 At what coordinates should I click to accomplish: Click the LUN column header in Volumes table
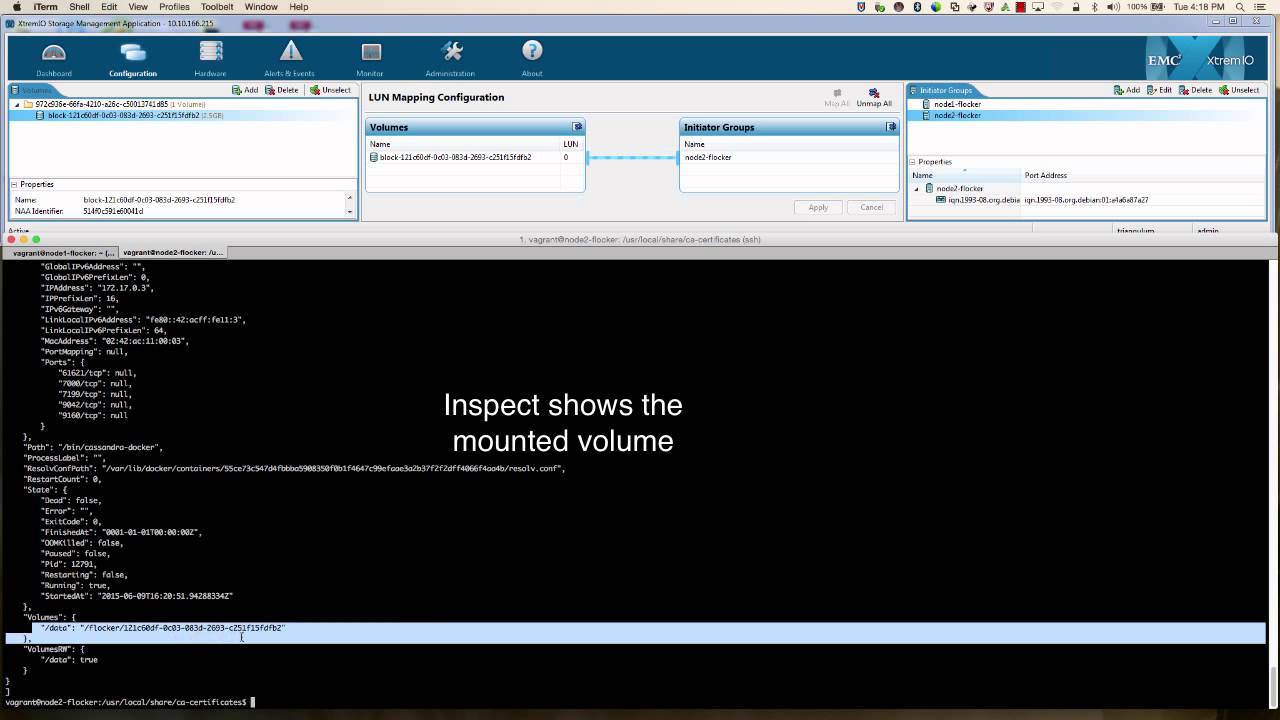click(571, 144)
